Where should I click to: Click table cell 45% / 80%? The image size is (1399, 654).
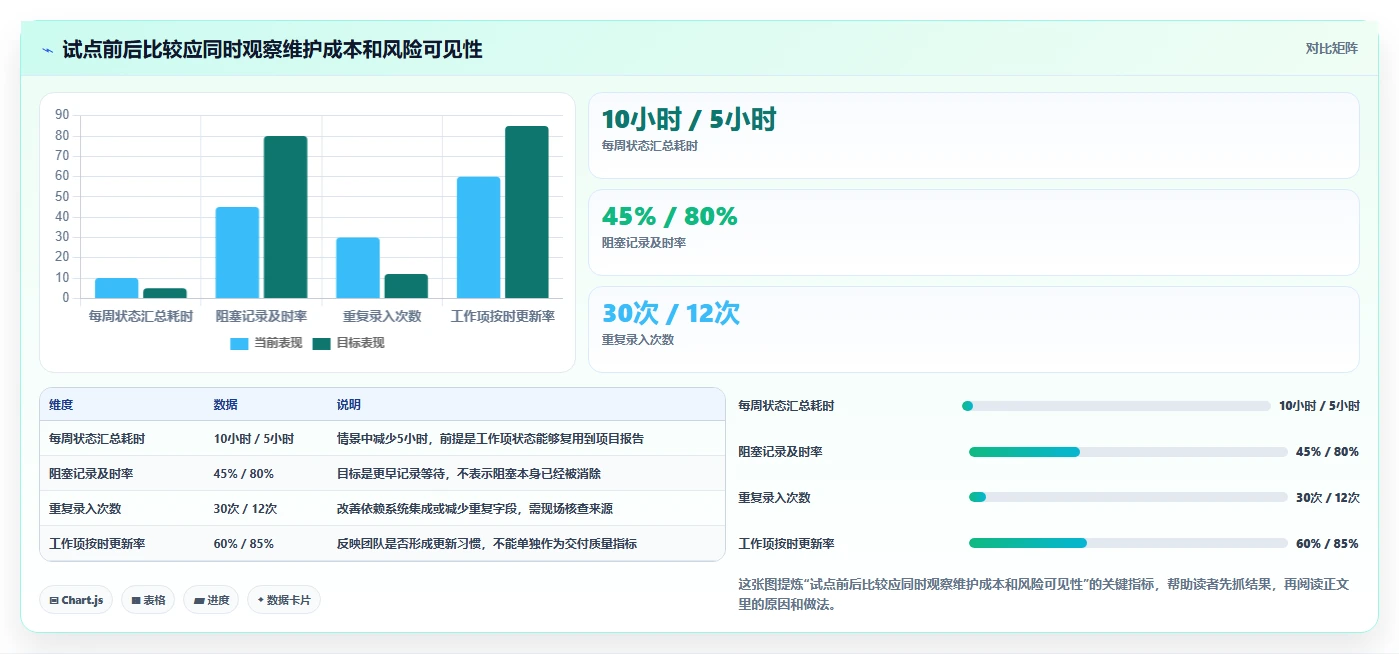tap(244, 474)
